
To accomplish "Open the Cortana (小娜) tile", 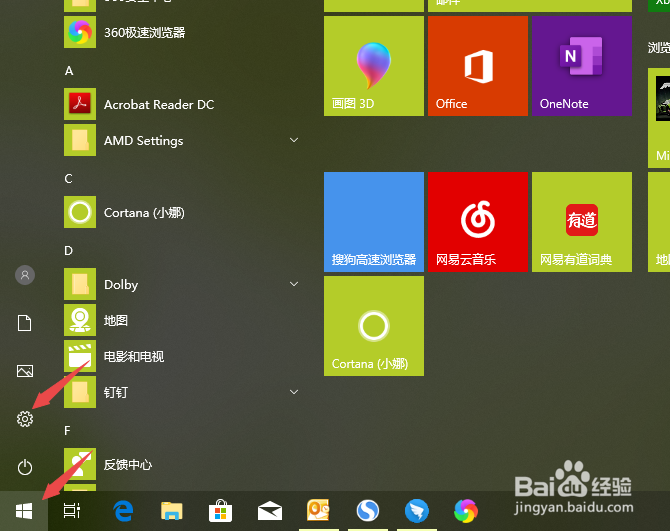I will [374, 326].
